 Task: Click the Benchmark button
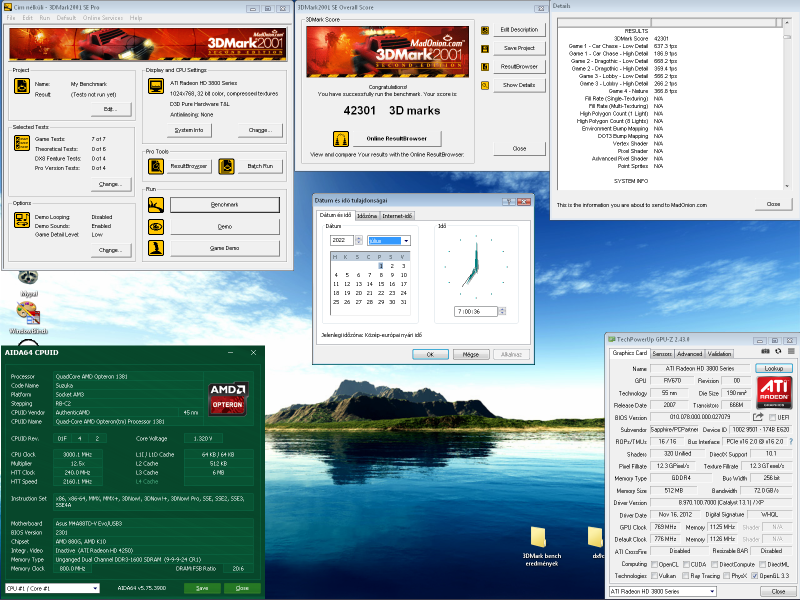point(224,205)
